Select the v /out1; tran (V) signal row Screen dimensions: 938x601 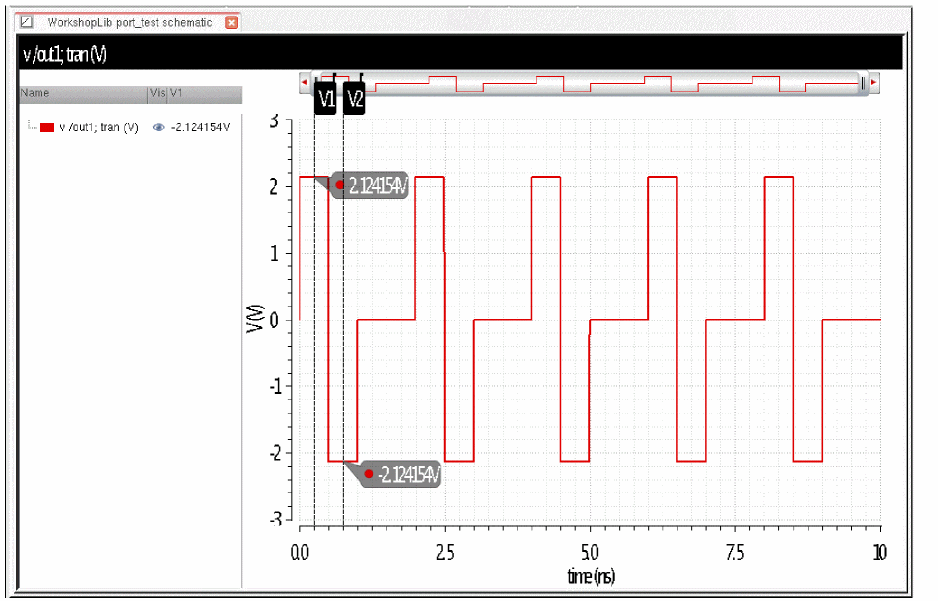130,127
